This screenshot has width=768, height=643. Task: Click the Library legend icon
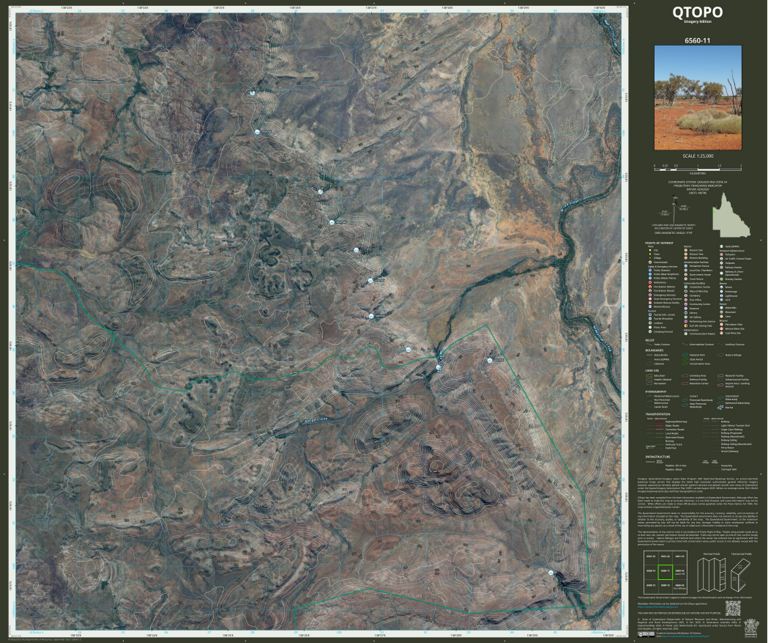[x=686, y=313]
